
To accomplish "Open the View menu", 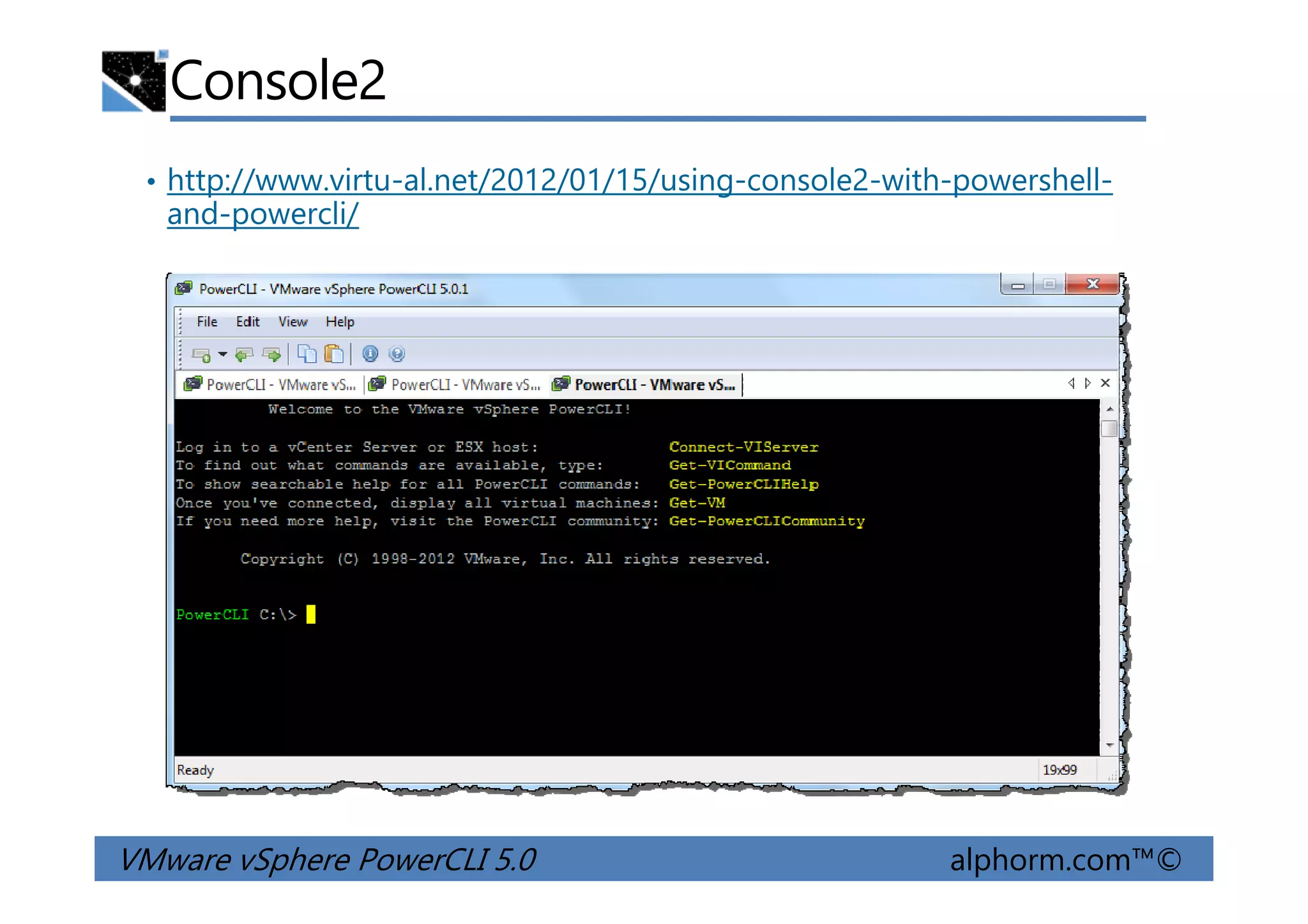I will pos(293,322).
